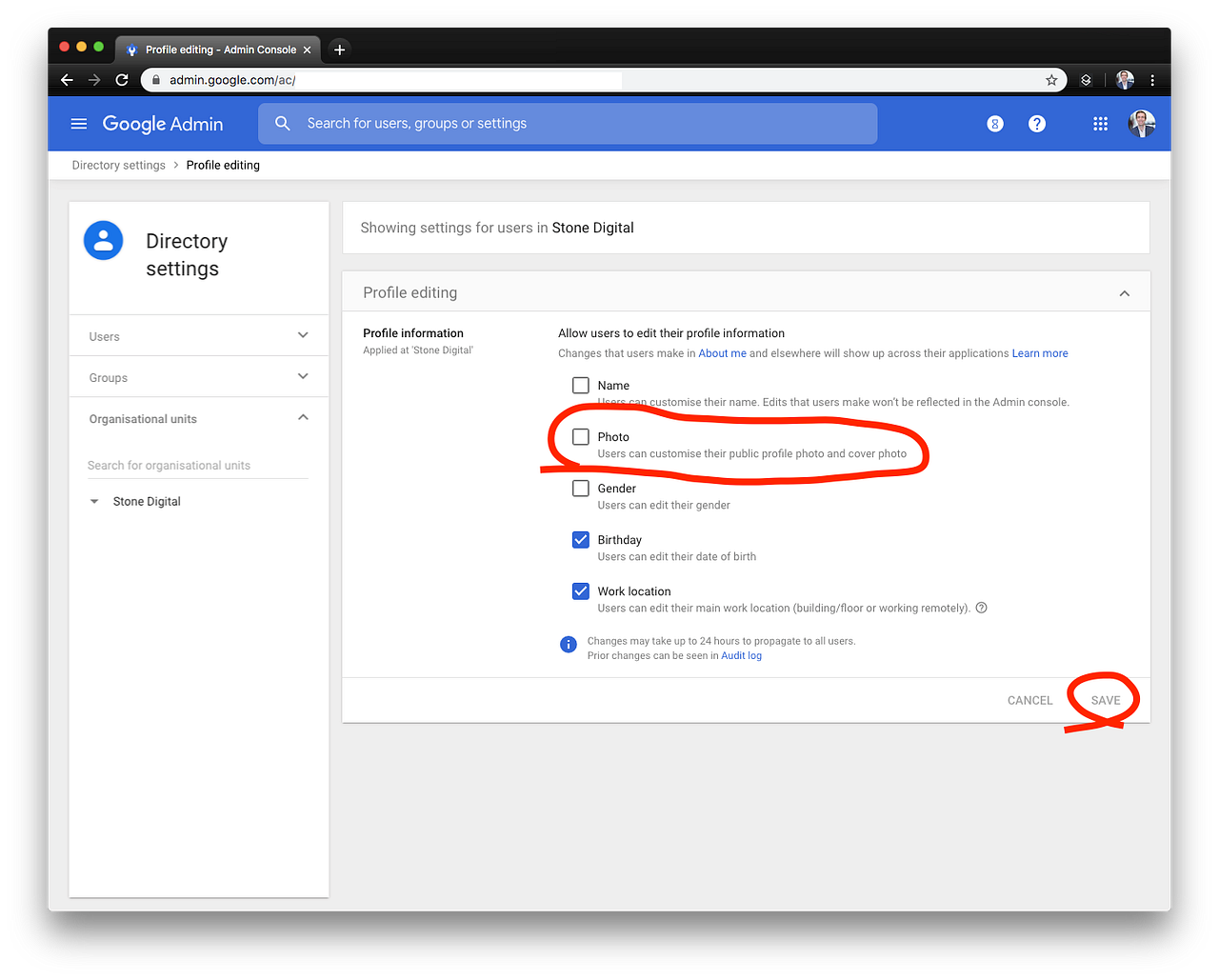Open the hamburger navigation menu
Viewport: 1219px width, 980px height.
click(79, 123)
